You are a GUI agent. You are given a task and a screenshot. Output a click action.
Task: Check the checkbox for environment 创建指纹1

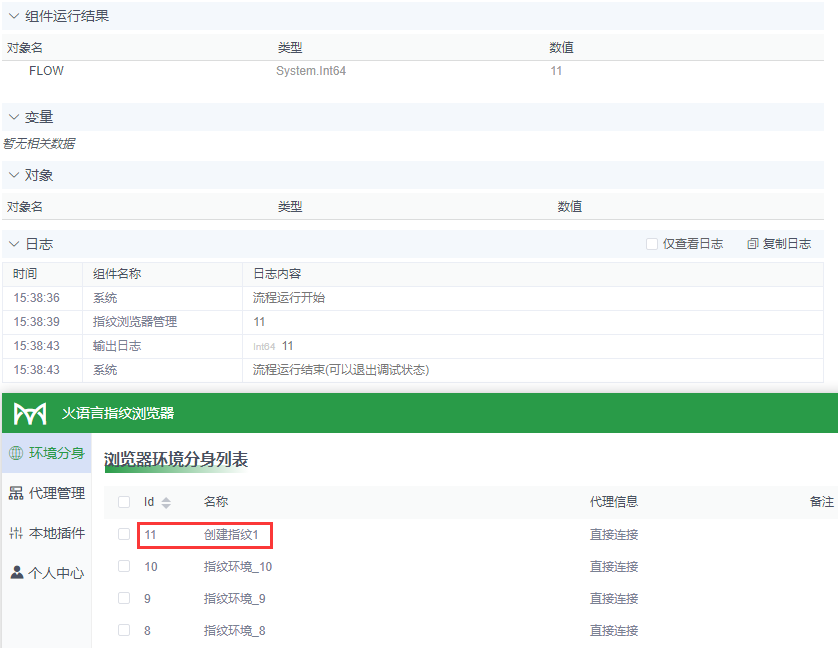[x=125, y=535]
